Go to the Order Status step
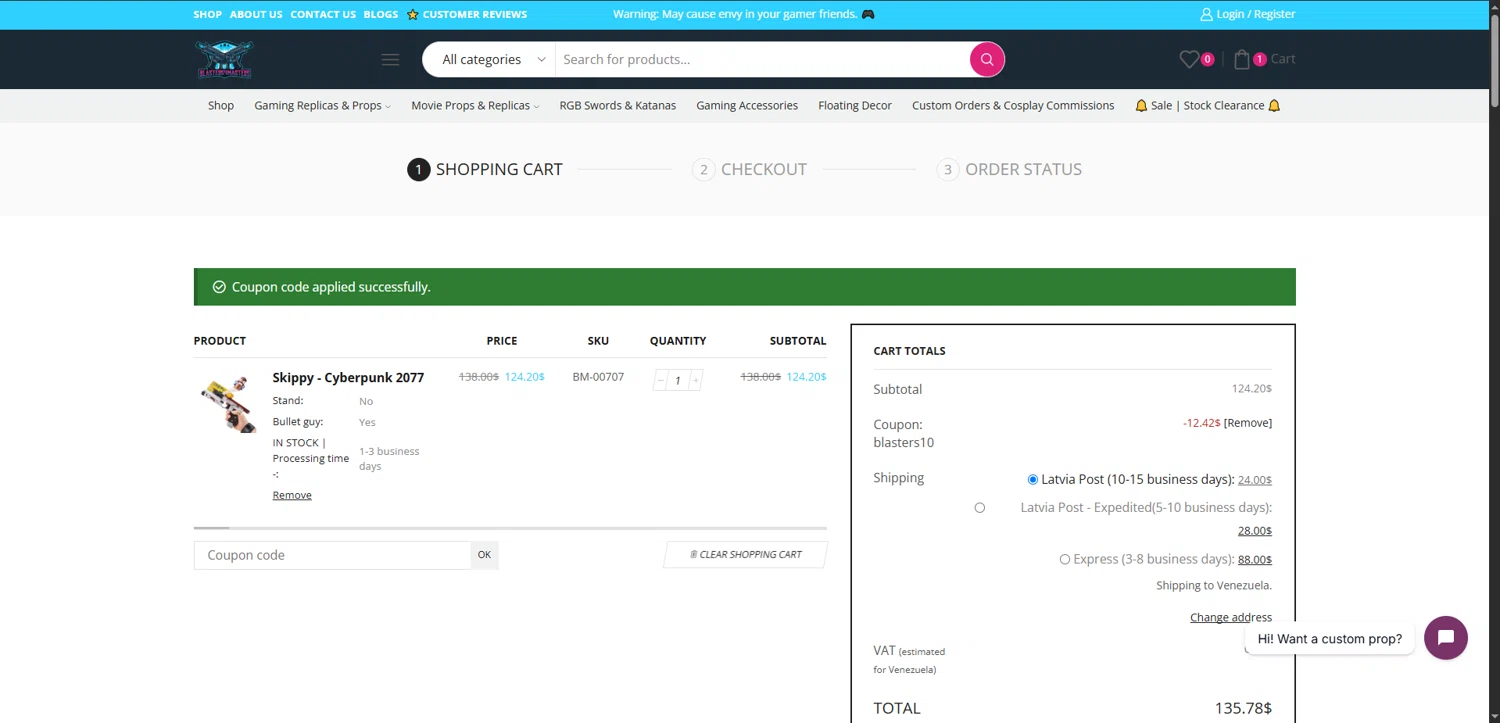Image resolution: width=1500 pixels, height=723 pixels. (x=1009, y=169)
